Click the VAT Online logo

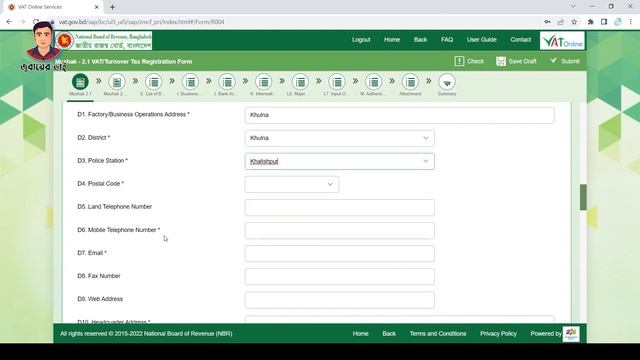562,41
